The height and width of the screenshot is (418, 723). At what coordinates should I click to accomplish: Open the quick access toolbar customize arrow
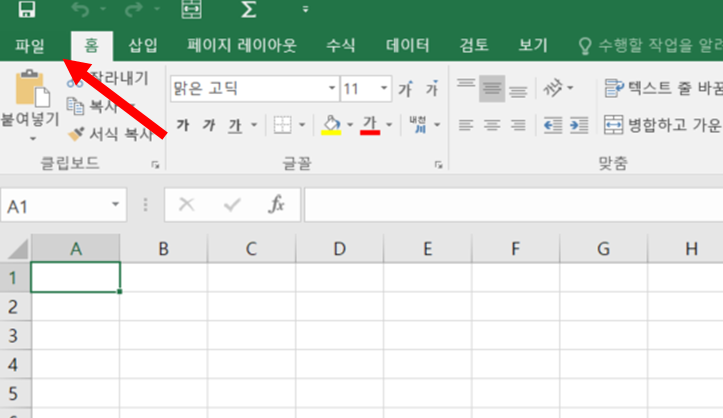coord(305,9)
